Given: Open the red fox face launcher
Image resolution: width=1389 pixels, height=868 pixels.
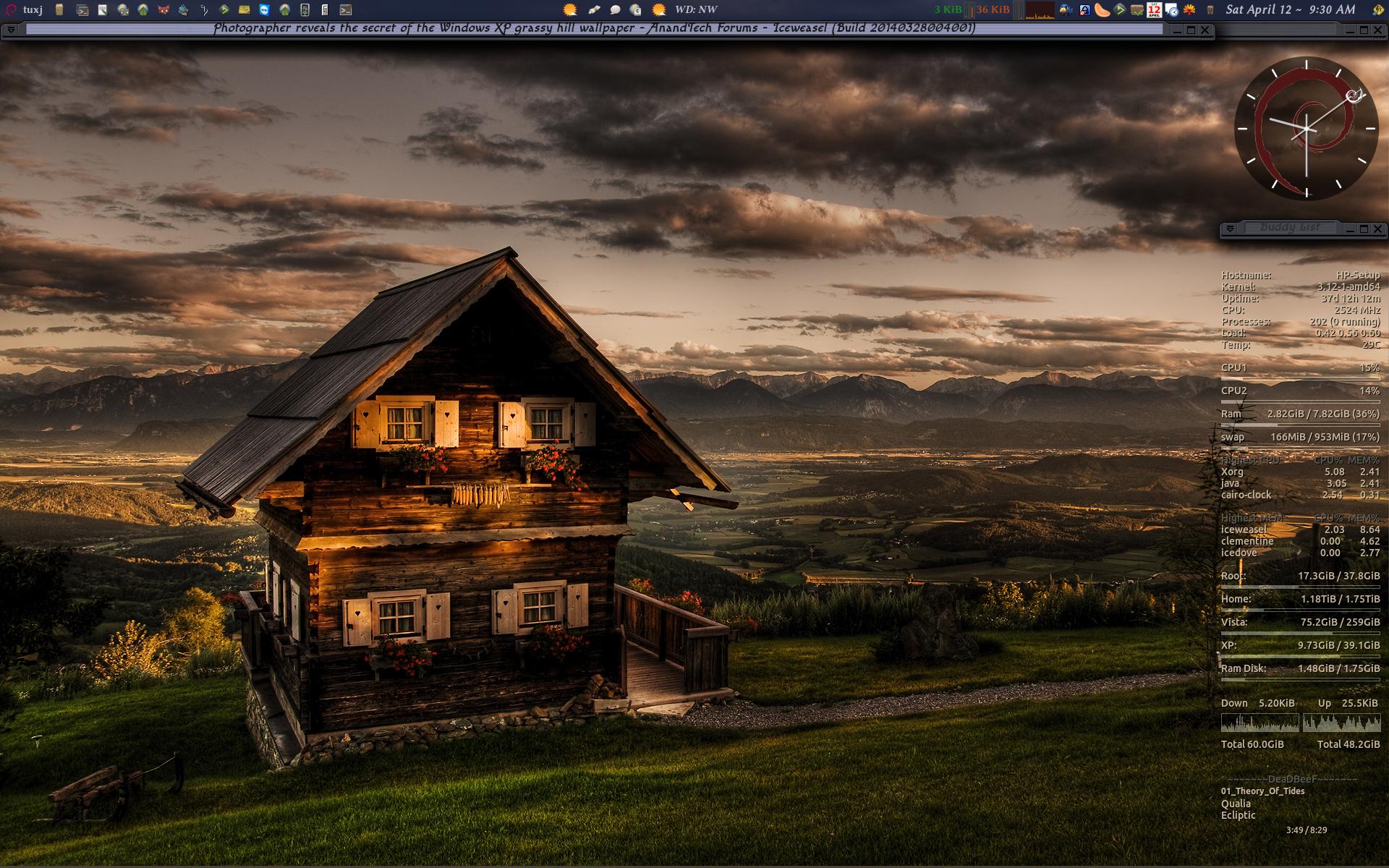Looking at the screenshot, I should pos(163,9).
